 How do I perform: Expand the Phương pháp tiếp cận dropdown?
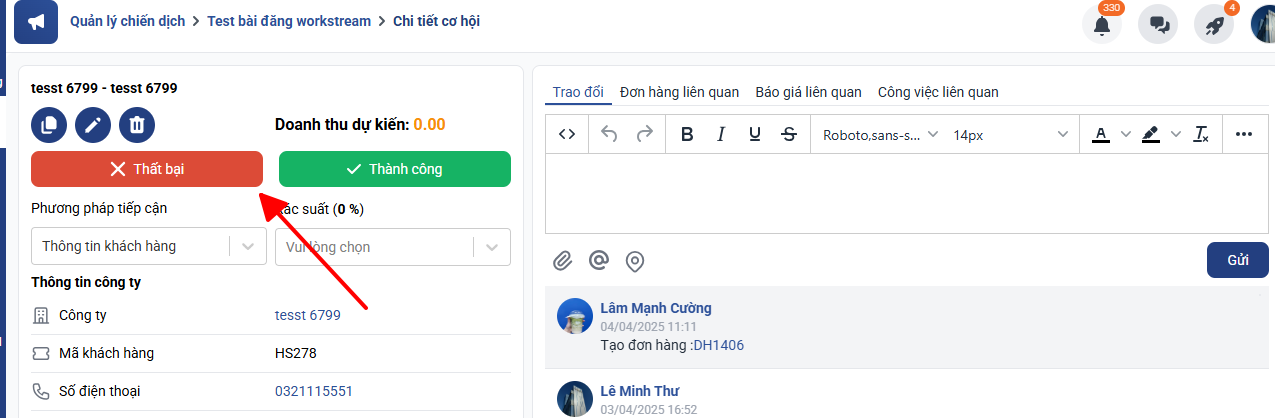pyautogui.click(x=248, y=246)
